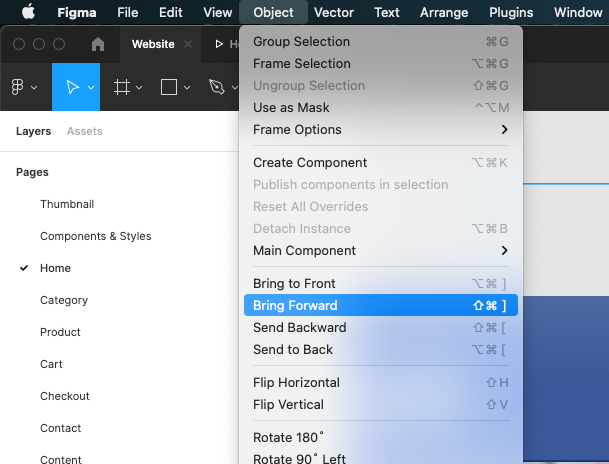
Task: Choose Rotate 180°
Action: [381, 437]
